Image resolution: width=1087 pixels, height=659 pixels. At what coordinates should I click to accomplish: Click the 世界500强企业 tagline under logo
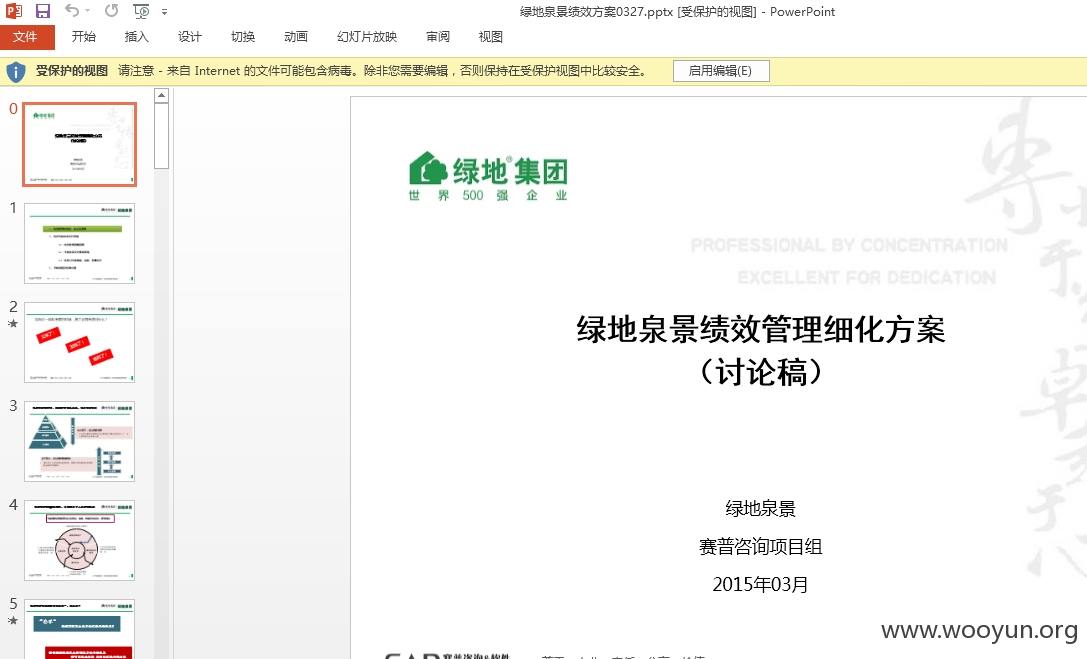pyautogui.click(x=489, y=195)
